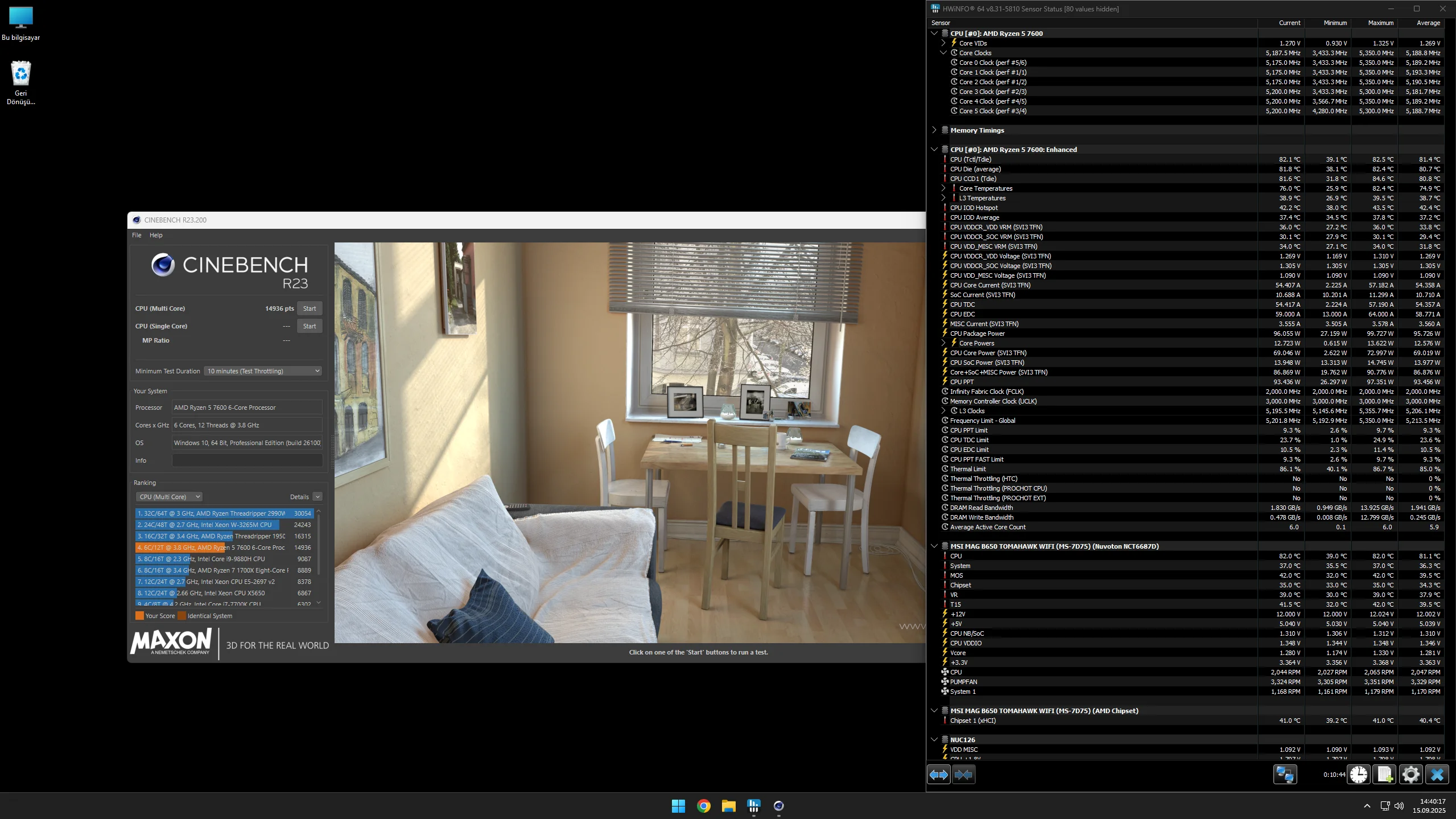The image size is (1456, 819).
Task: Open HWiNFO from the Windows taskbar
Action: 754,806
